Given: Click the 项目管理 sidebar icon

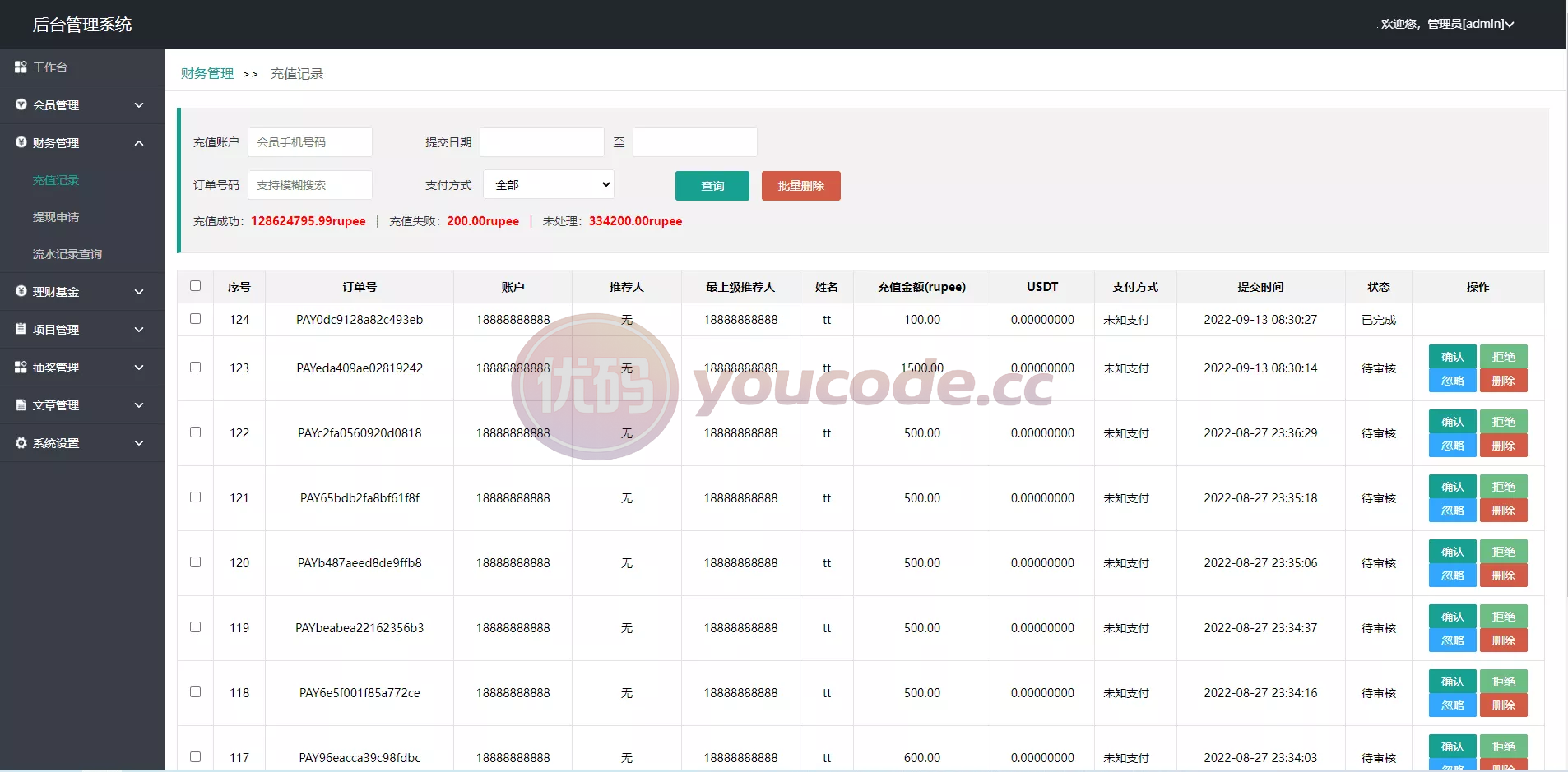Looking at the screenshot, I should click(x=21, y=329).
